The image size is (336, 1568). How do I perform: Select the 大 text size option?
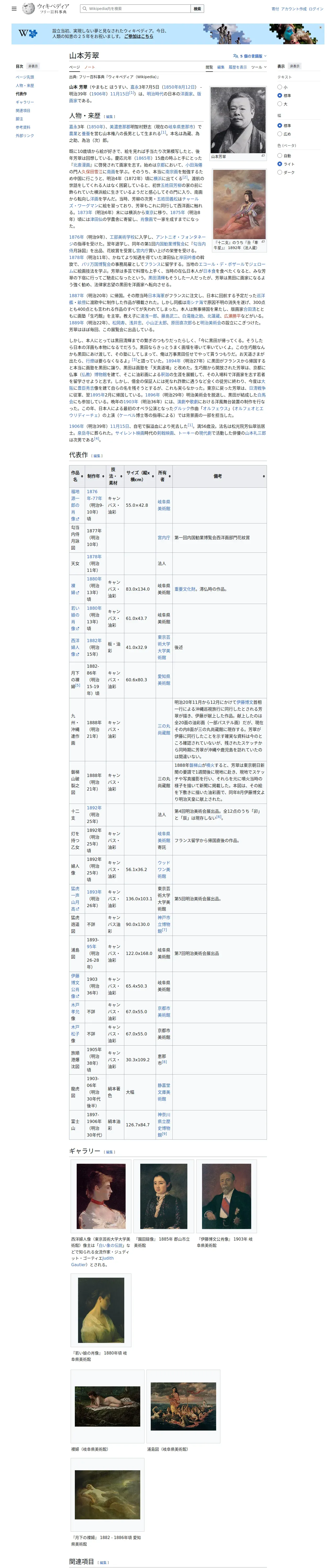pos(280,104)
